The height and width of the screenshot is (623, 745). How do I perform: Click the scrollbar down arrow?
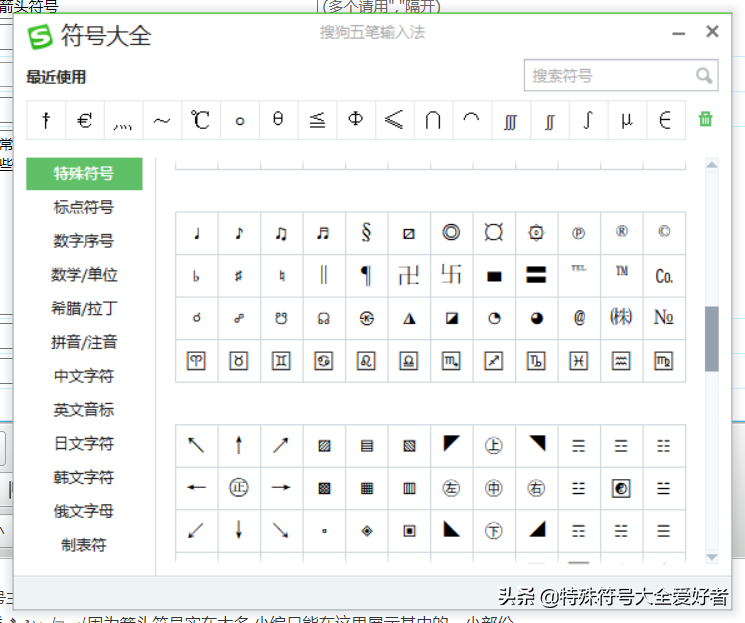tap(711, 557)
